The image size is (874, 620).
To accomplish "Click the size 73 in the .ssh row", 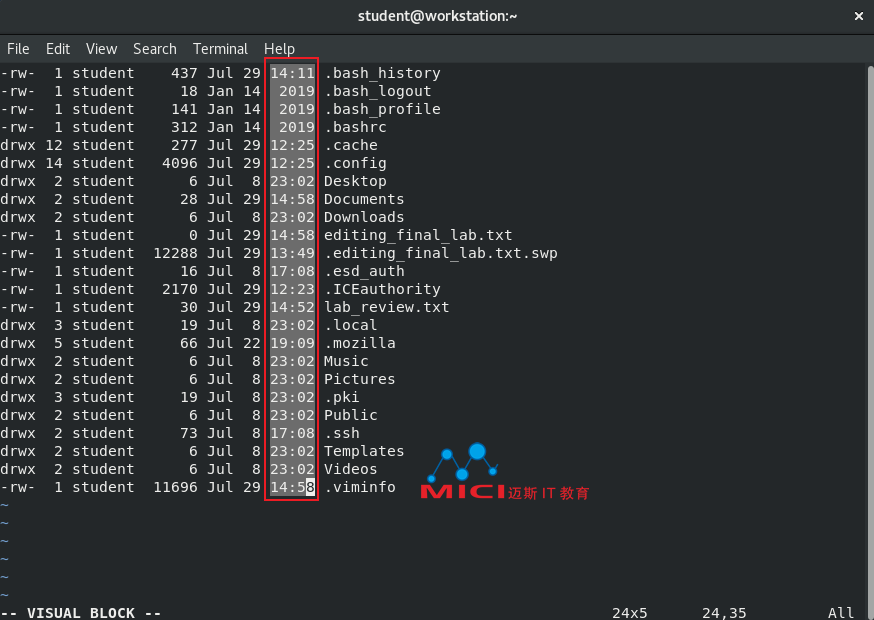I will (x=188, y=433).
